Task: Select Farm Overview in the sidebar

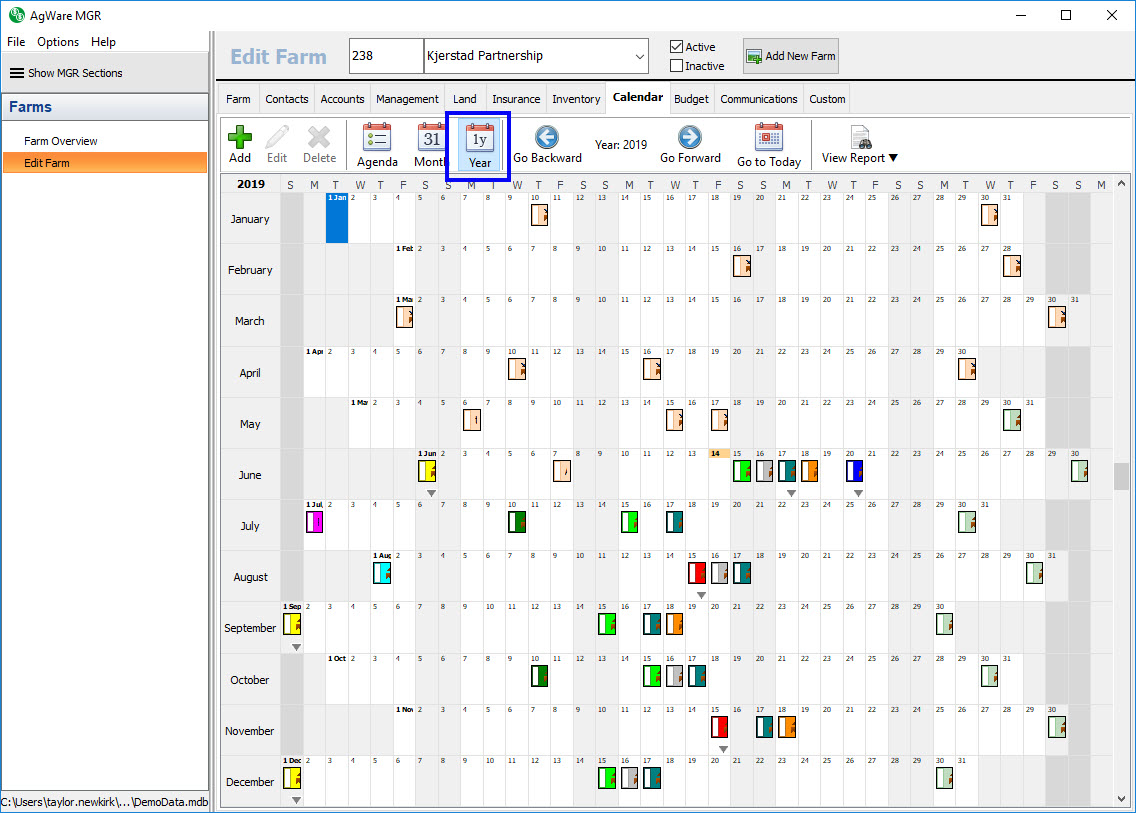Action: (x=61, y=141)
